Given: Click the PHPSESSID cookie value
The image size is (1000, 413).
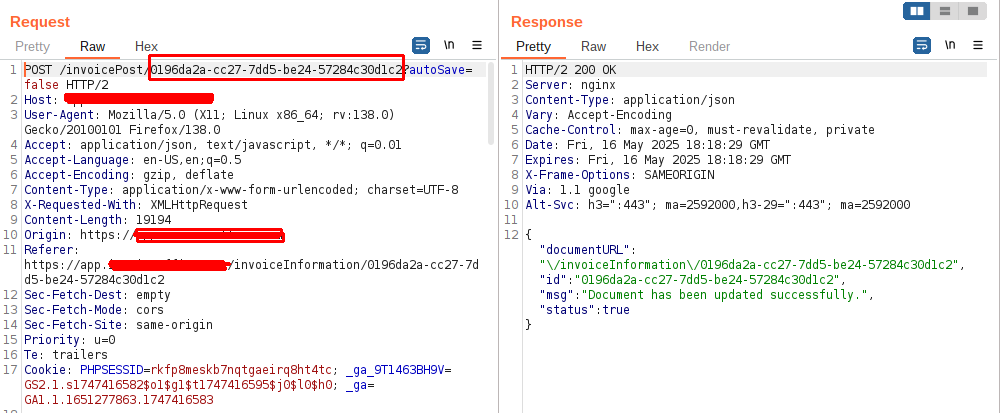Looking at the screenshot, I should click(242, 370).
